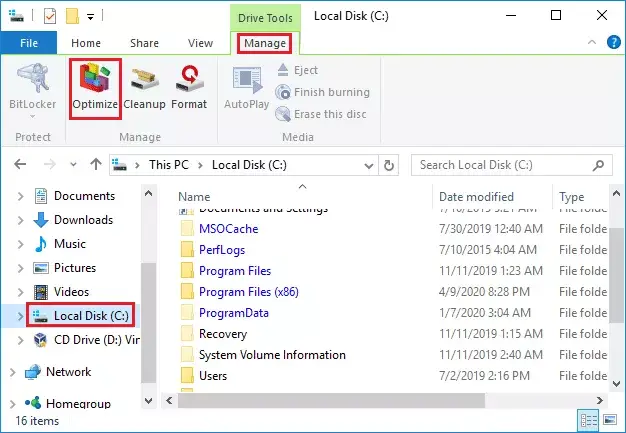Expand the CD Drive (D:) tree node
This screenshot has width=626, height=433.
[21, 340]
